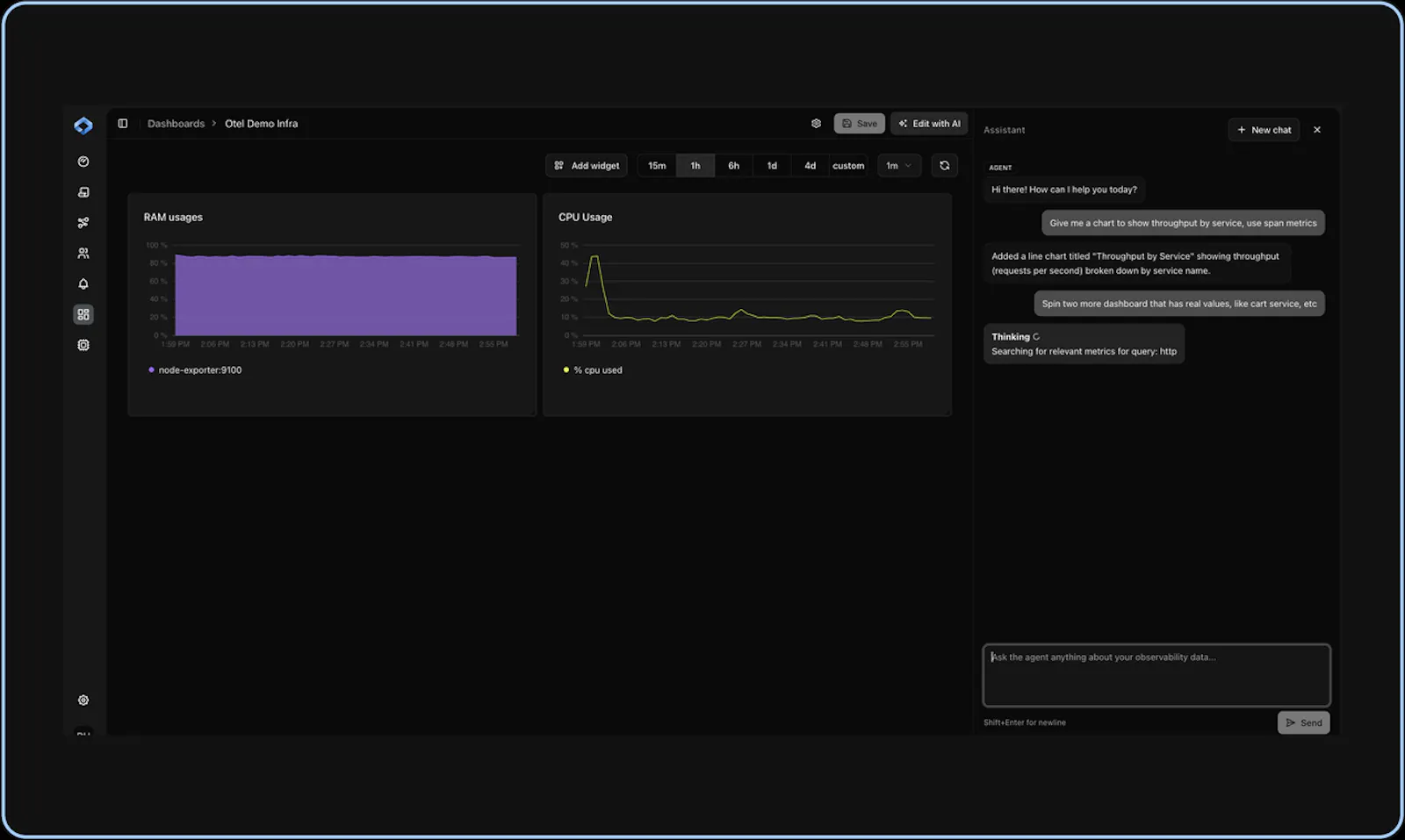Toggle node-exporter:9100 legend series
Viewport: 1405px width, 840px height.
(x=195, y=370)
